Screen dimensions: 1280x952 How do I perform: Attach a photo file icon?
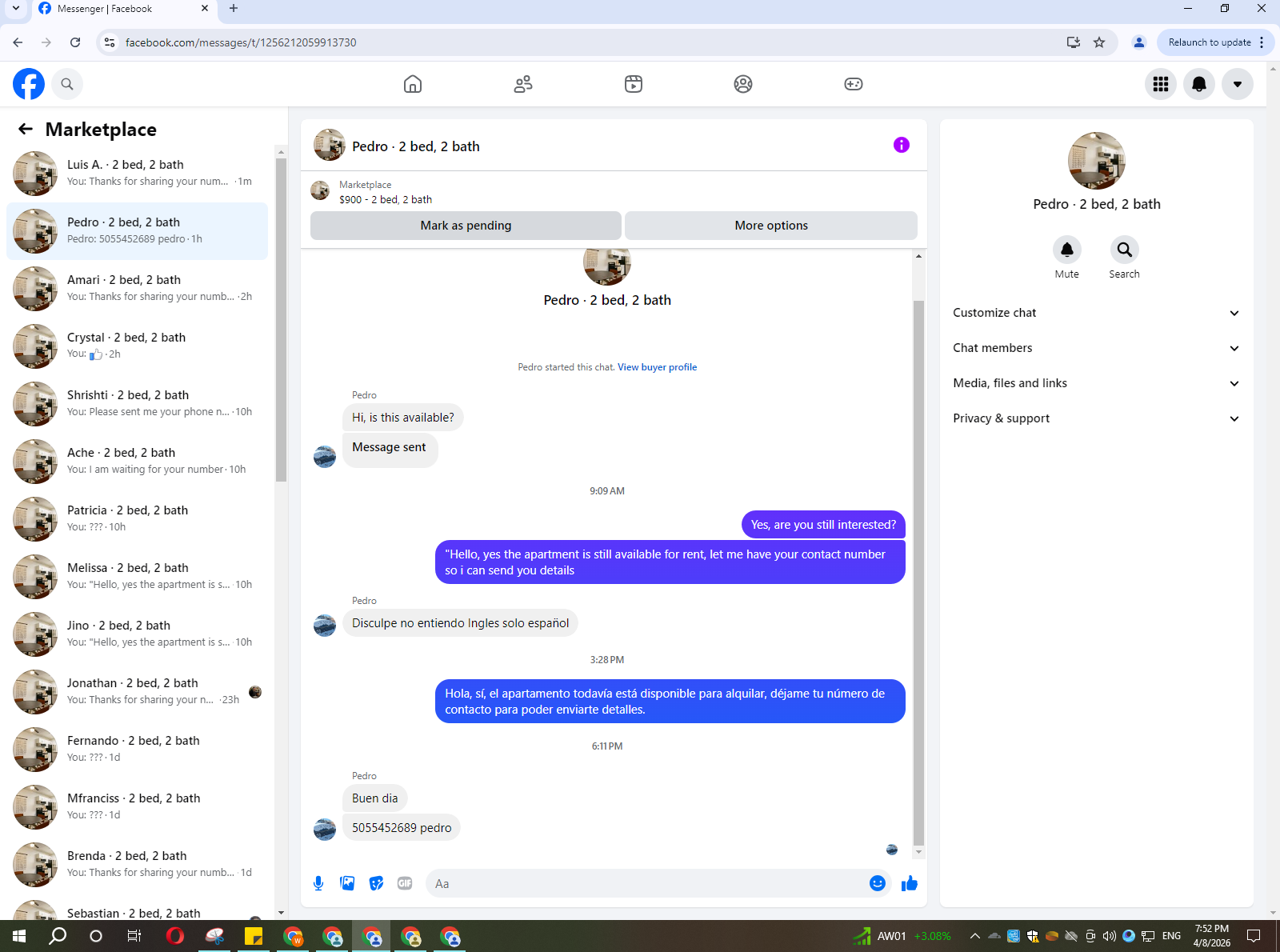coord(347,883)
